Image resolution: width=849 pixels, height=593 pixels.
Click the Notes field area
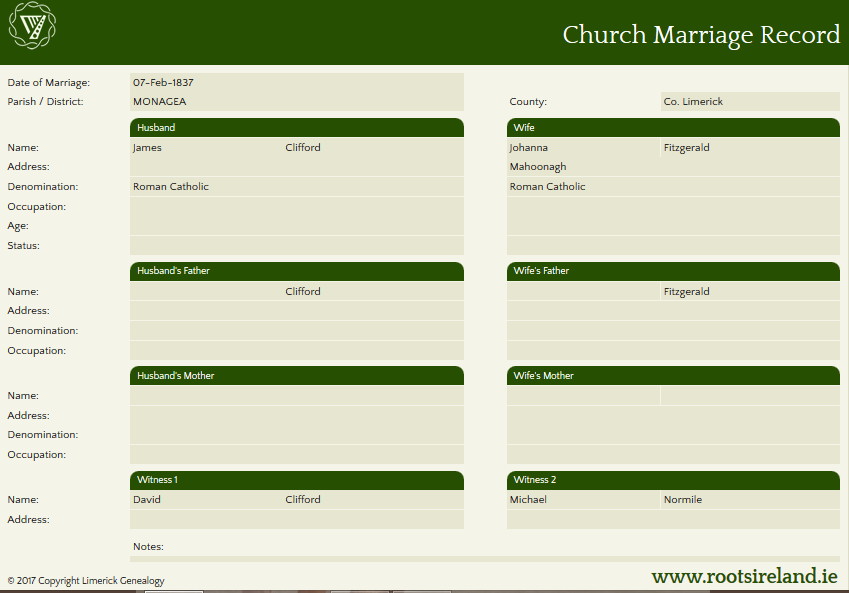pos(484,558)
